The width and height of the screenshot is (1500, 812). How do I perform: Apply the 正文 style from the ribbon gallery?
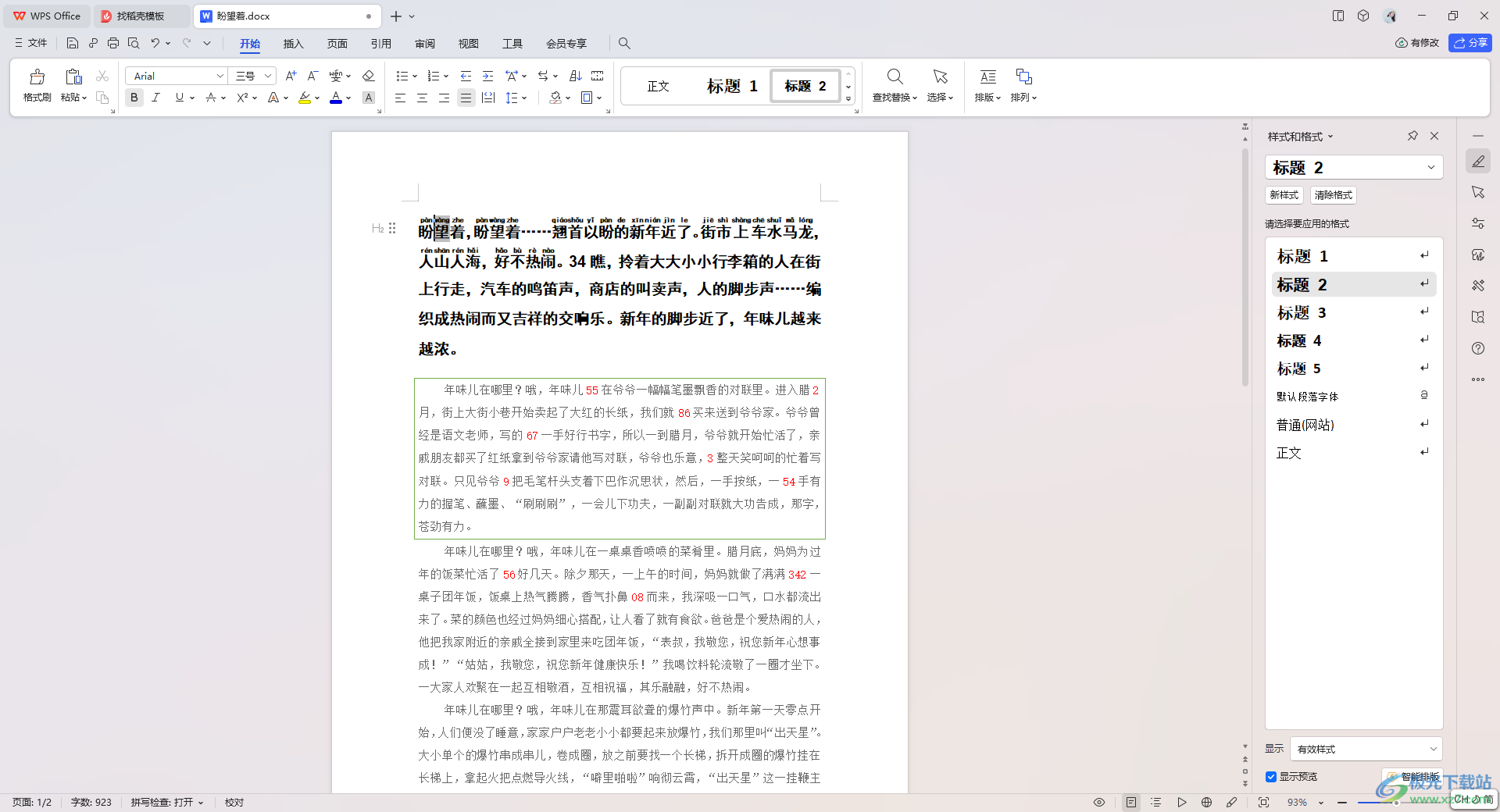[x=658, y=86]
